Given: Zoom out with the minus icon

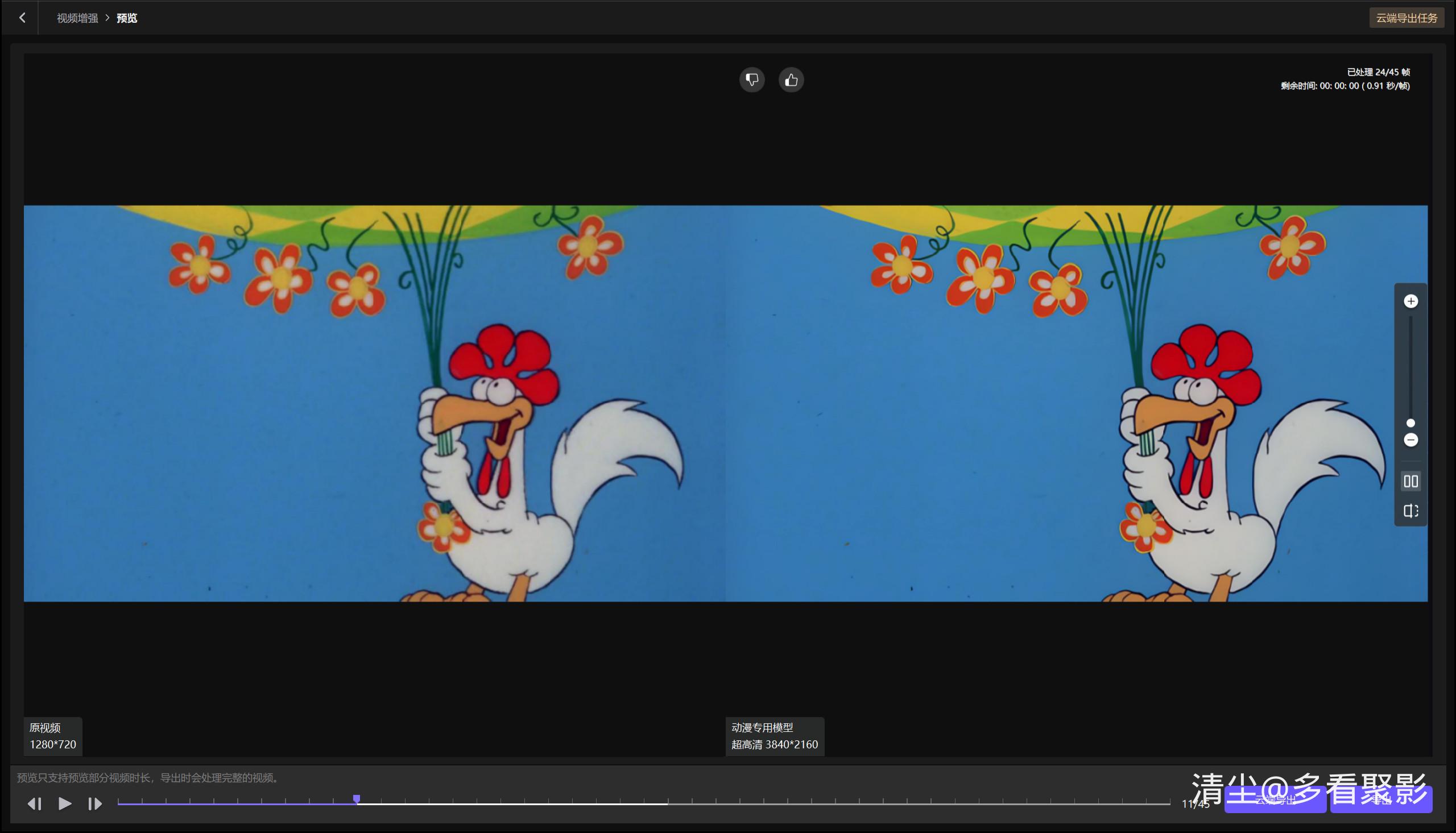Looking at the screenshot, I should pos(1411,440).
